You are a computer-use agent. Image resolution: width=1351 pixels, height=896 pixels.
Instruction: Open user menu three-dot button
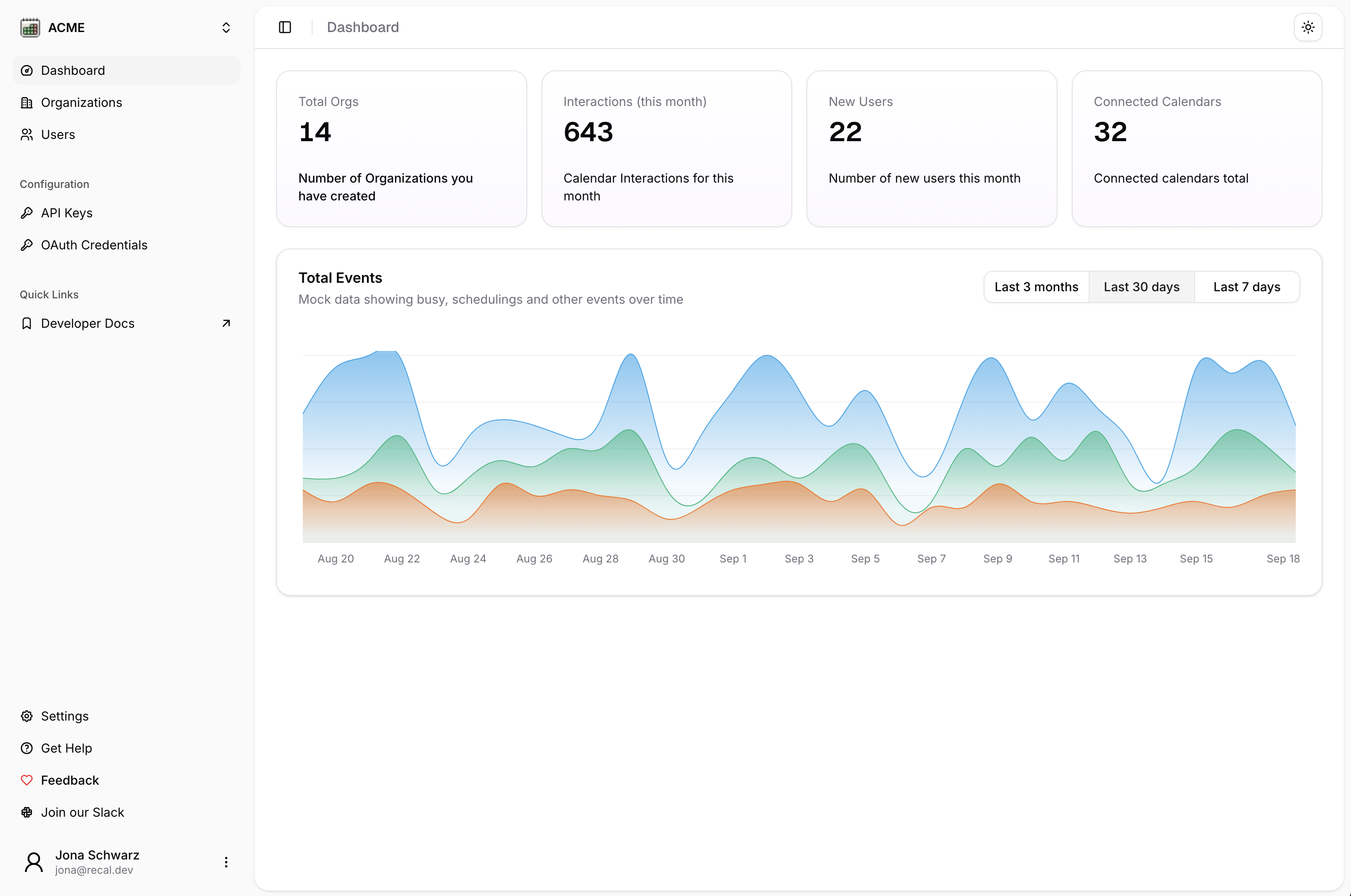point(226,862)
